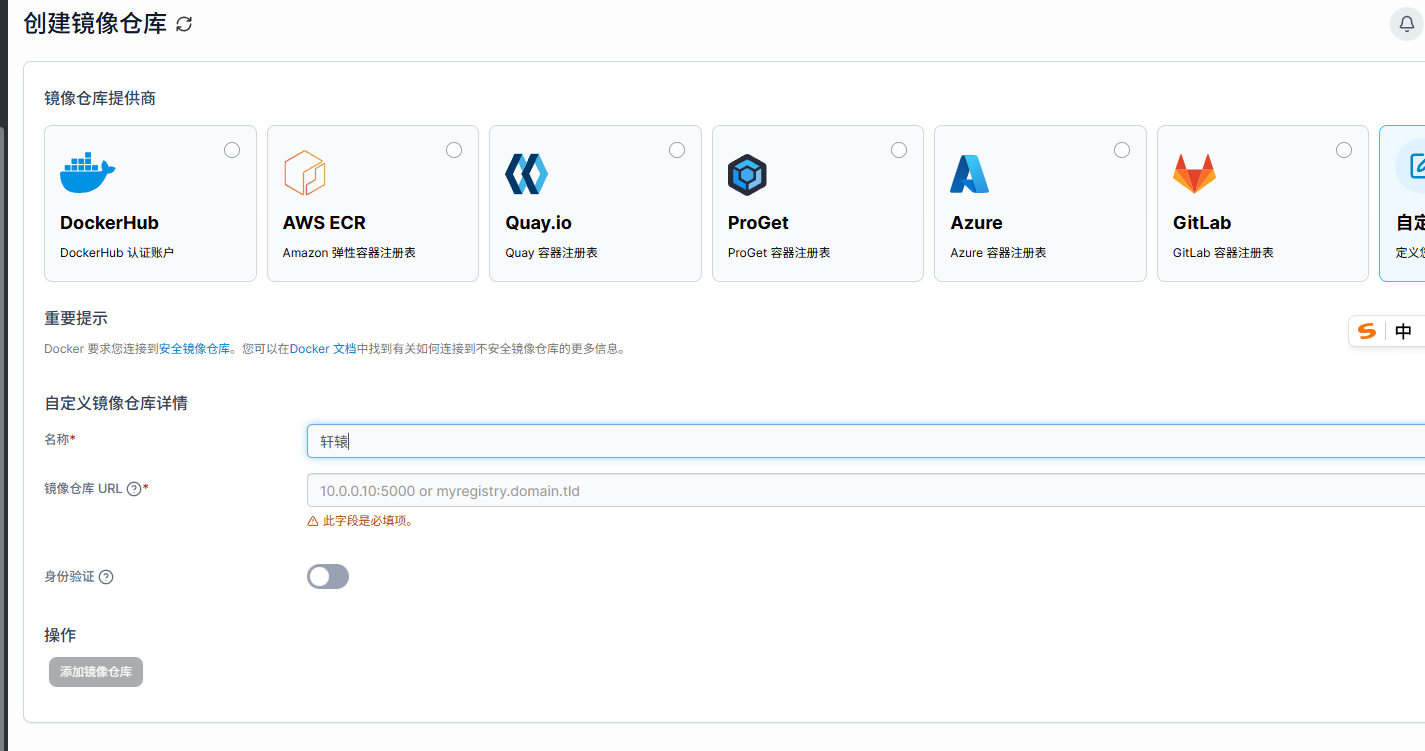The height and width of the screenshot is (751, 1425).
Task: Click the Amazon 弹性容器注册表 description
Action: 349,253
